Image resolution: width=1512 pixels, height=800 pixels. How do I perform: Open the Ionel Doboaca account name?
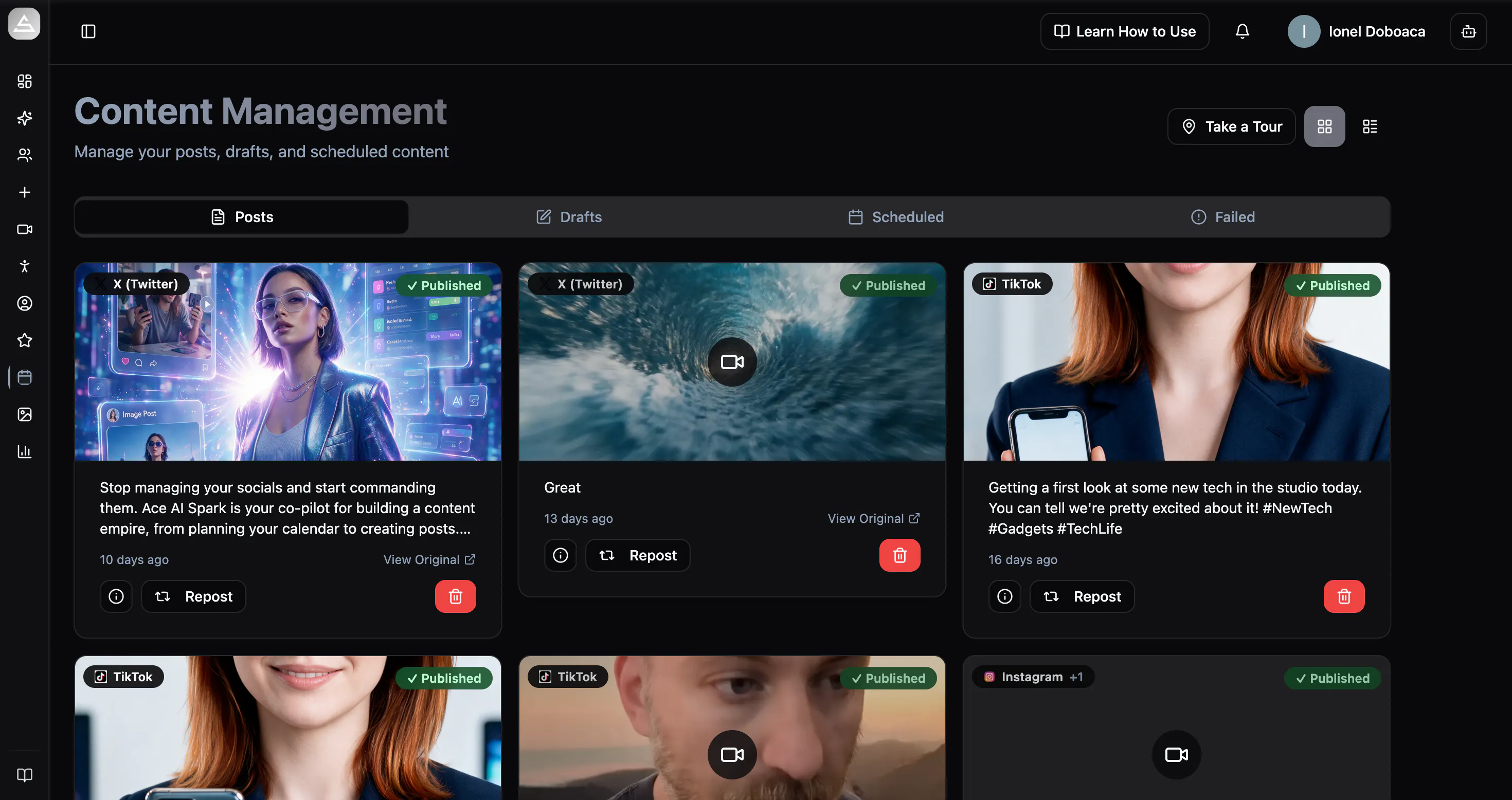click(x=1376, y=31)
